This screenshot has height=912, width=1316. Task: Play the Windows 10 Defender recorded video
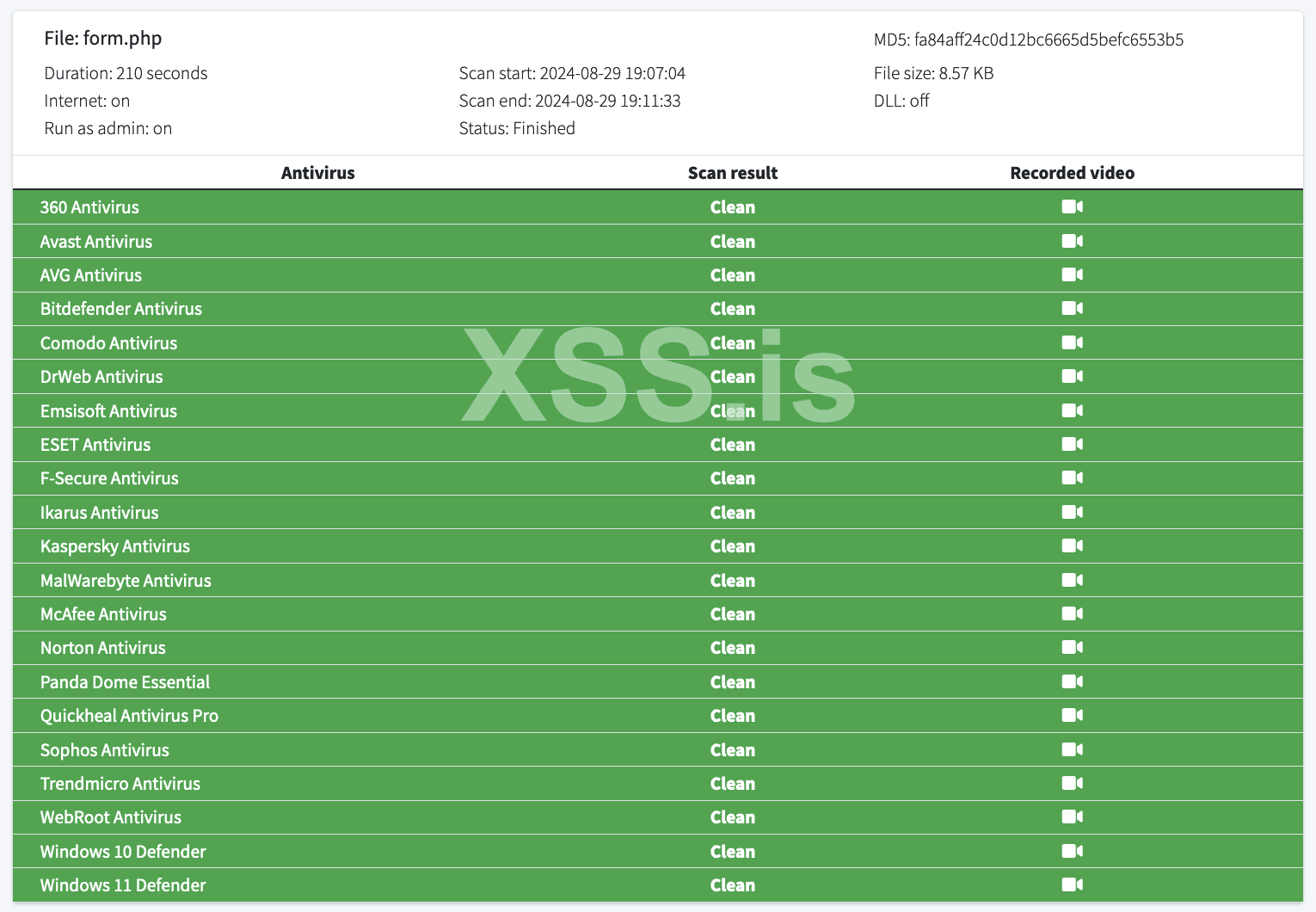coord(1072,851)
